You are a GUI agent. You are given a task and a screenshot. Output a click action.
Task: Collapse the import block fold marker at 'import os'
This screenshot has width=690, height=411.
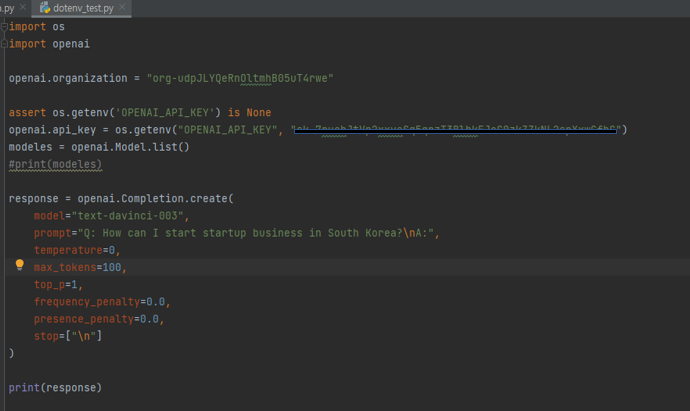(x=4, y=27)
